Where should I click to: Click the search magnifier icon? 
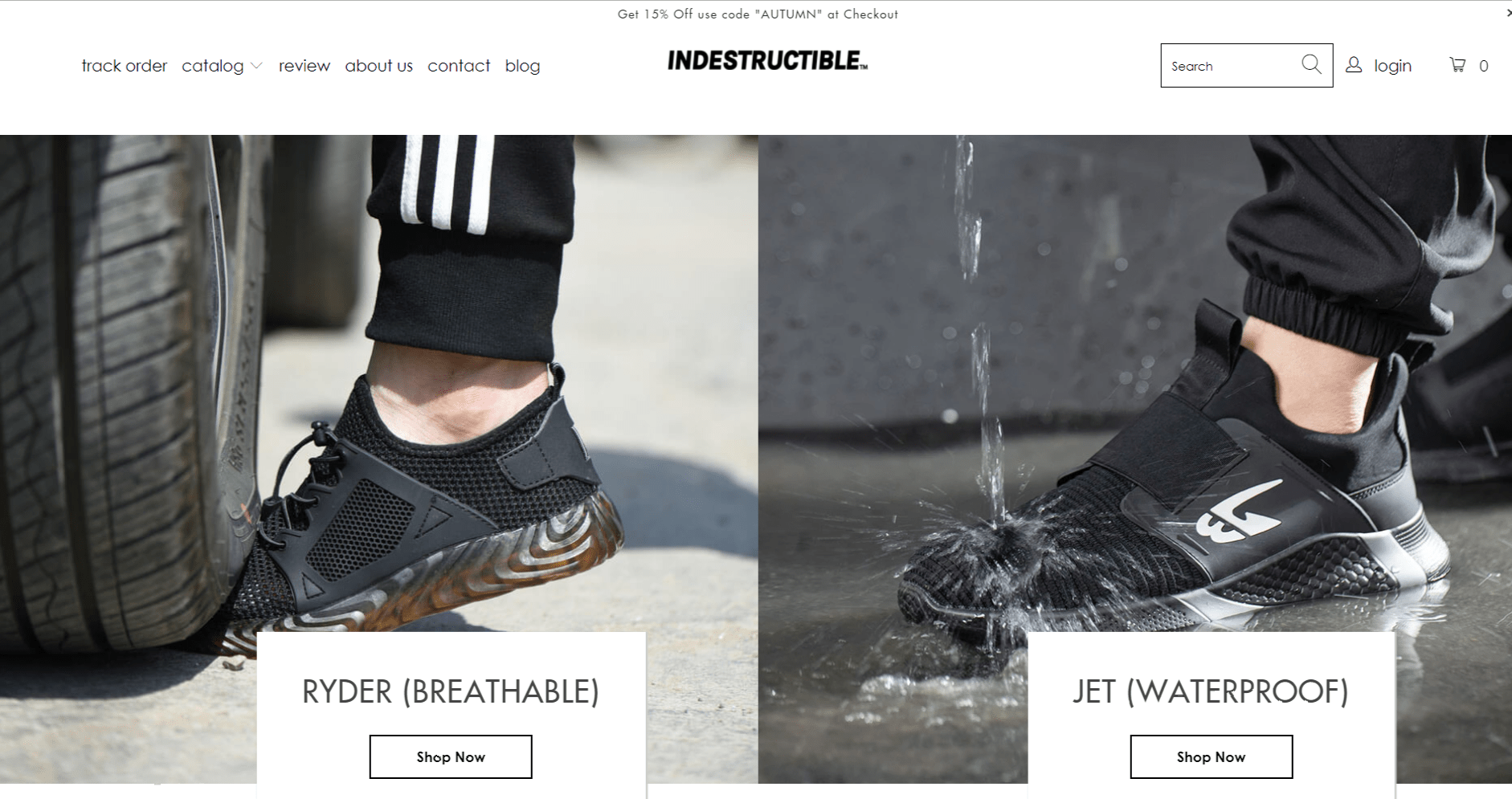point(1311,64)
